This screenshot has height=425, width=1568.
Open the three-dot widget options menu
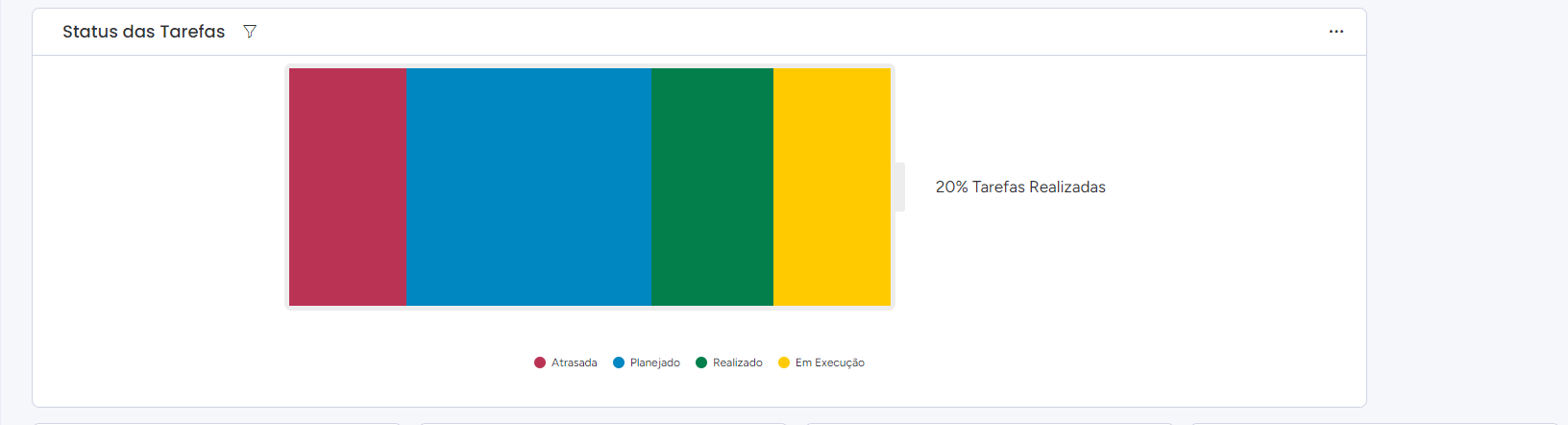click(1335, 32)
